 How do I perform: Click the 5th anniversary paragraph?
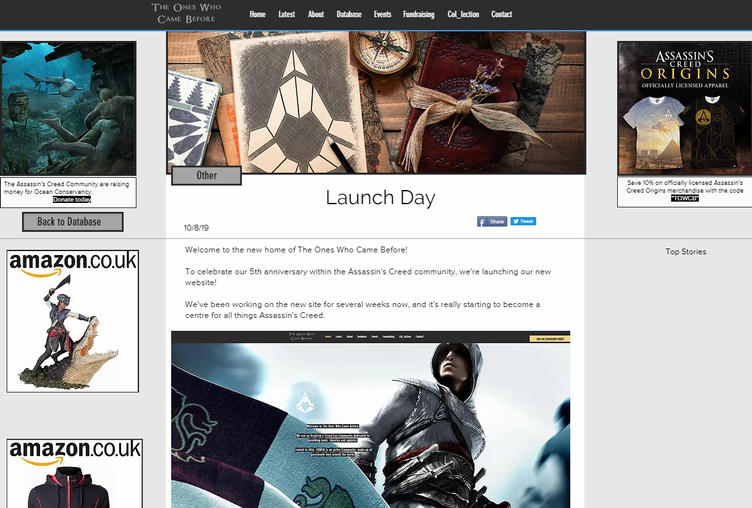pyautogui.click(x=368, y=277)
